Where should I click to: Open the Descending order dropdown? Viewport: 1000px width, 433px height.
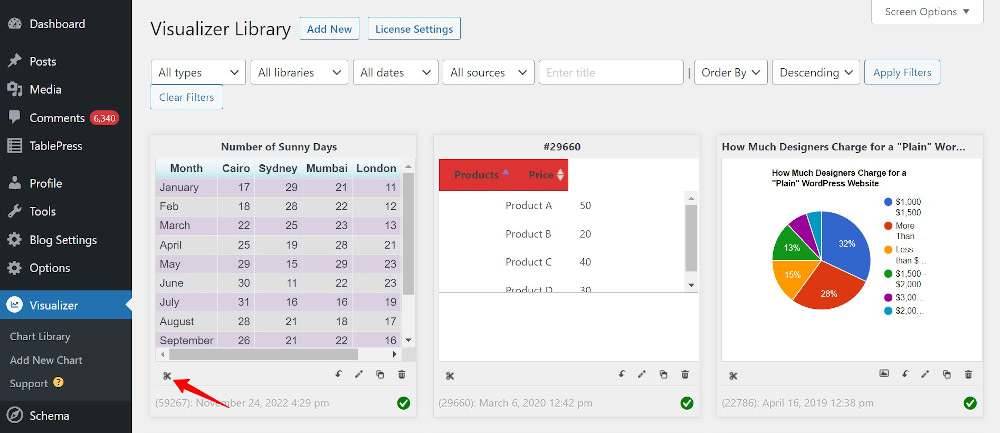coord(817,72)
